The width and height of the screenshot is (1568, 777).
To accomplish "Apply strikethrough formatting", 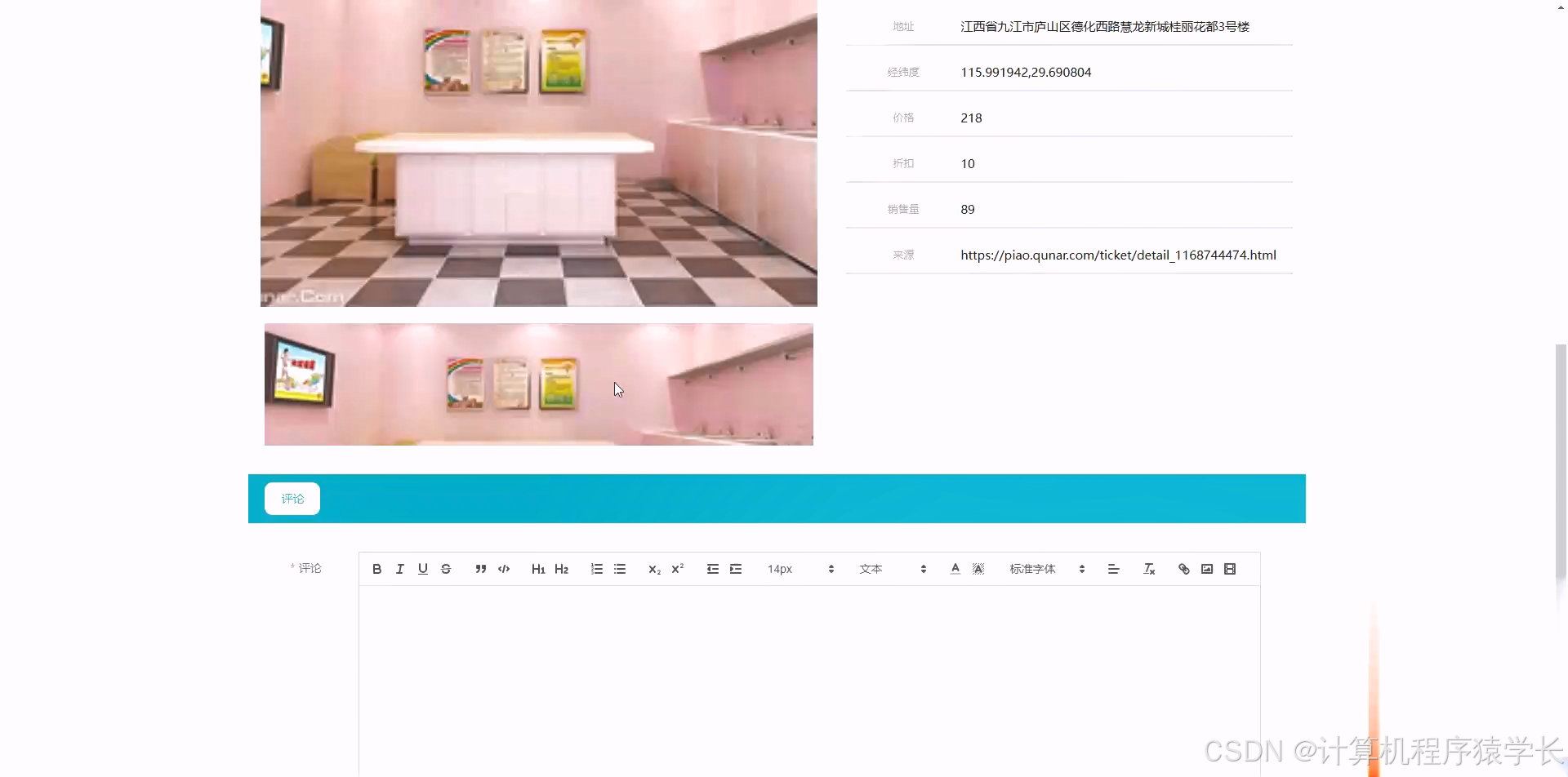I will coord(445,568).
